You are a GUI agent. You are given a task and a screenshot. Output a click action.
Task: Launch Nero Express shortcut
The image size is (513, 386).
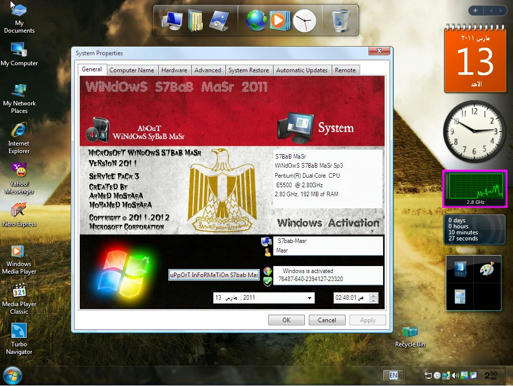19,215
